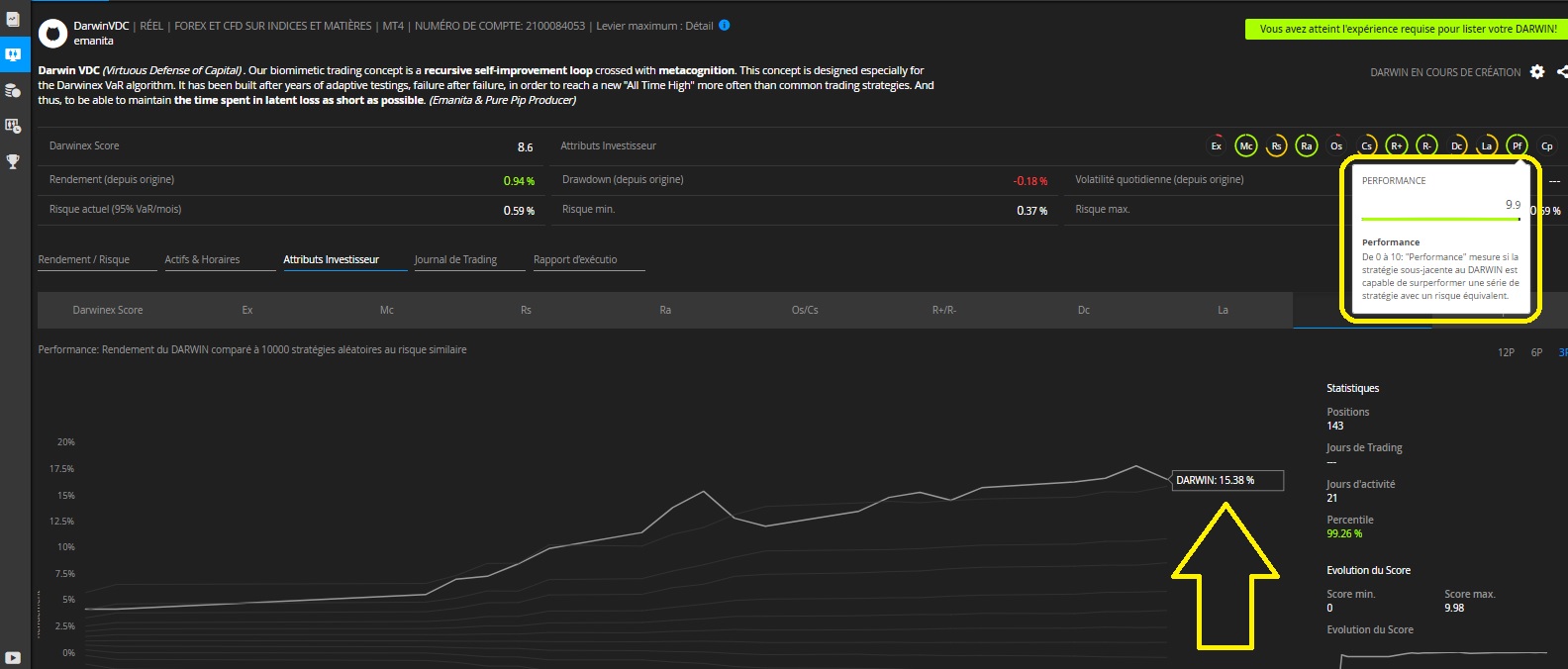Click the Os circular attribute badge
Viewport: 1568px width, 669px height.
1336,146
